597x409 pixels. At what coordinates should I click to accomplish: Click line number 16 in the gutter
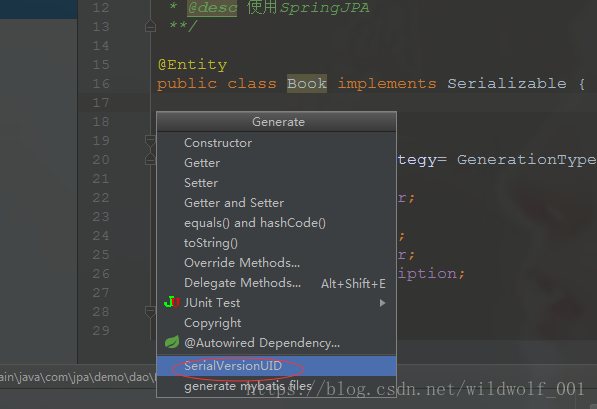[x=101, y=83]
